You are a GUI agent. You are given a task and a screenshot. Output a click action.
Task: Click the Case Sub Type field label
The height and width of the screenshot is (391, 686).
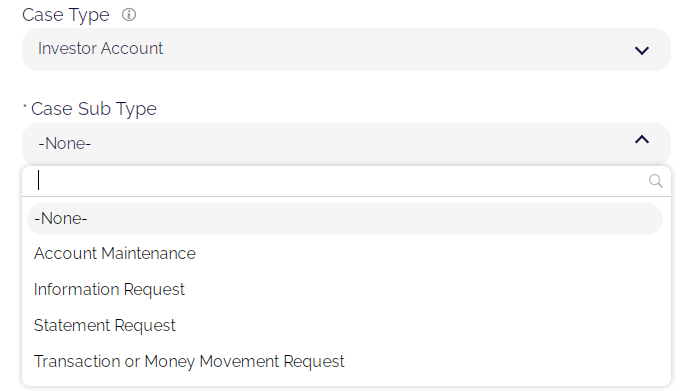point(94,109)
